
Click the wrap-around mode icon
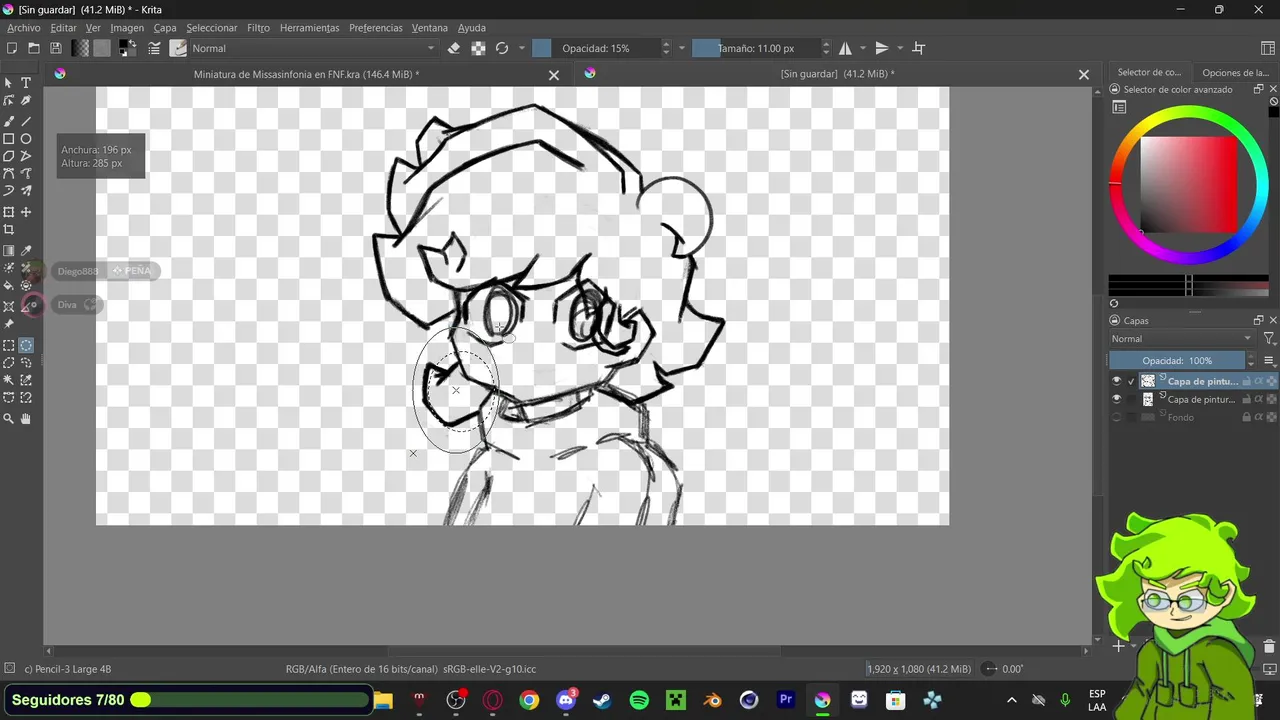(919, 48)
